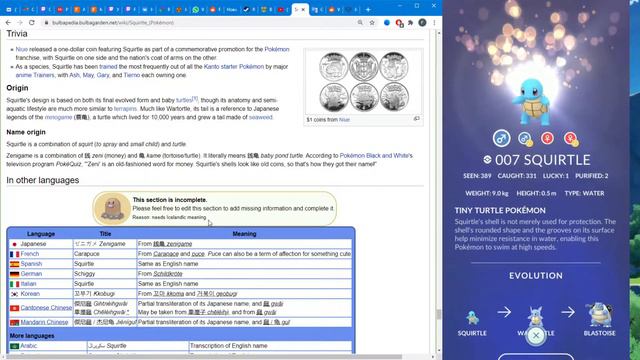Click the enlarge icon under coins image
The image size is (640, 360).
tap(416, 119)
